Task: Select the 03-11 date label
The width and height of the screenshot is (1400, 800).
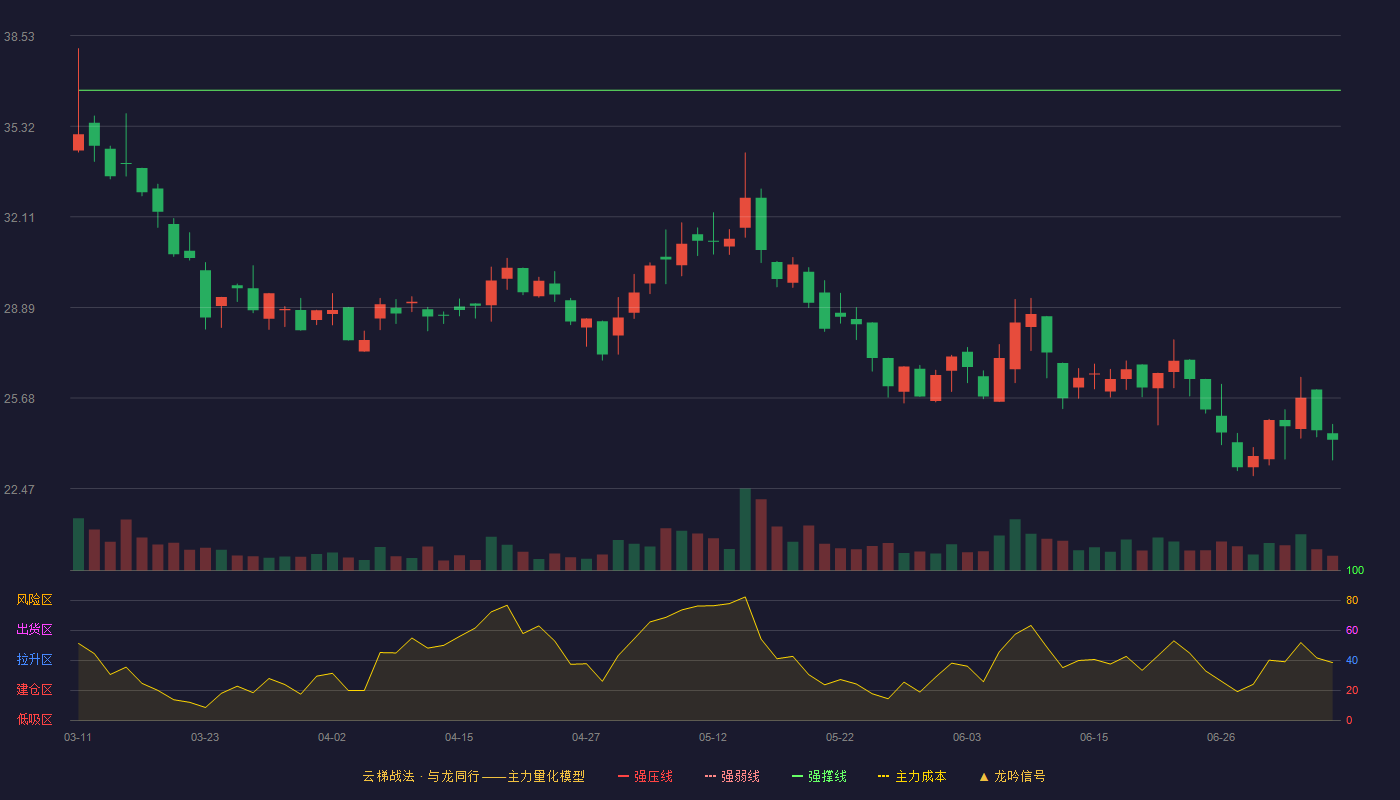Action: (x=78, y=737)
